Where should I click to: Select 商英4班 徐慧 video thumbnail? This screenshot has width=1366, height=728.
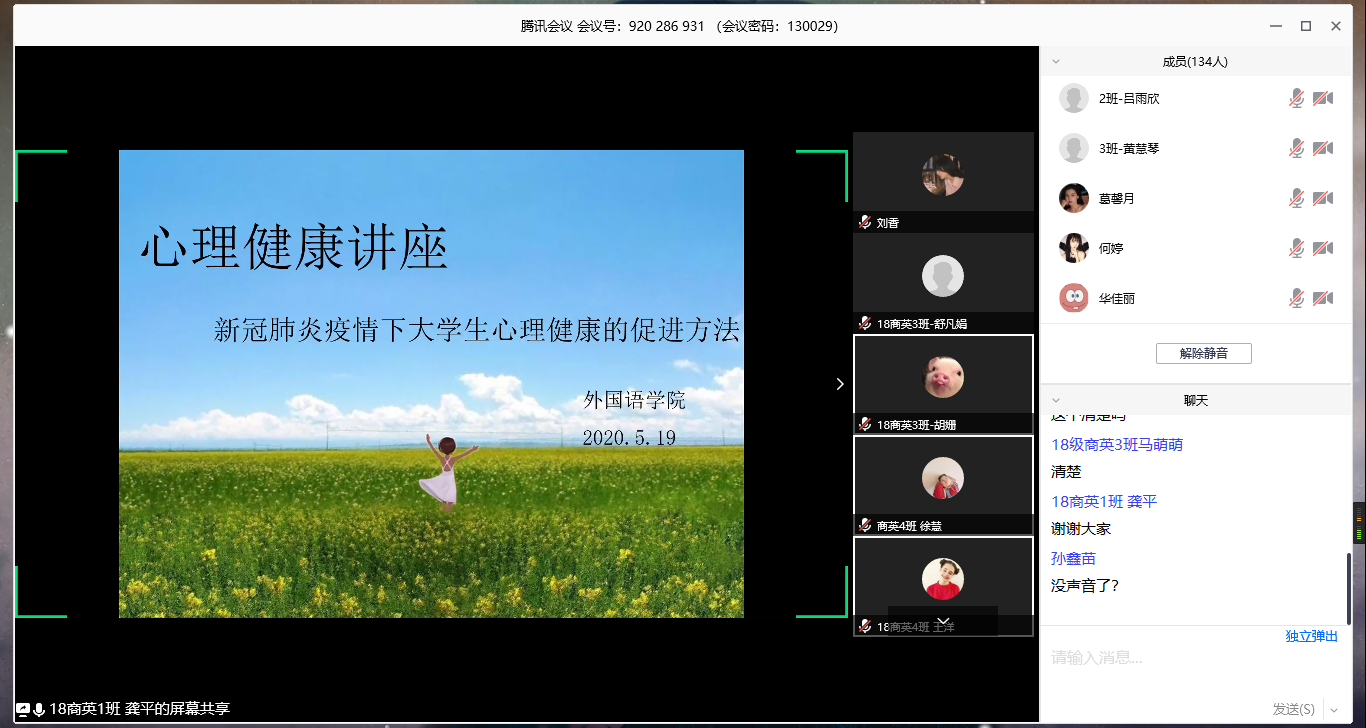(x=943, y=485)
